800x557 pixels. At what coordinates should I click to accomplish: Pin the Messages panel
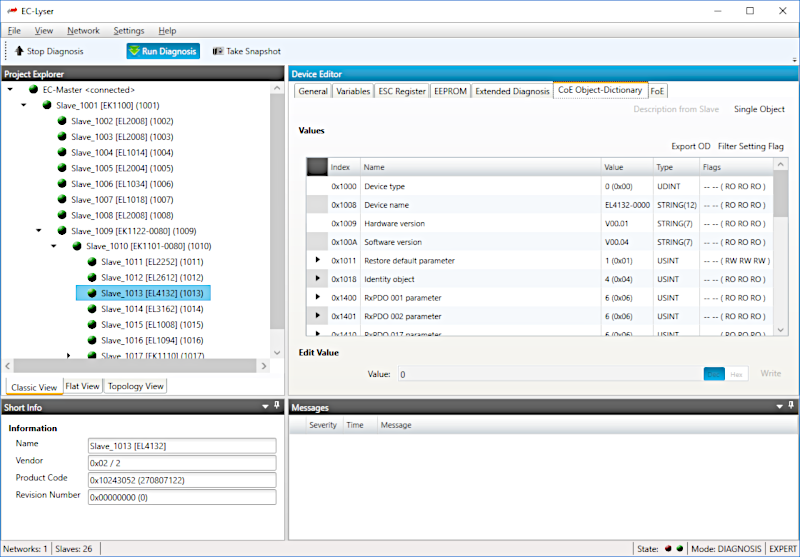(790, 407)
